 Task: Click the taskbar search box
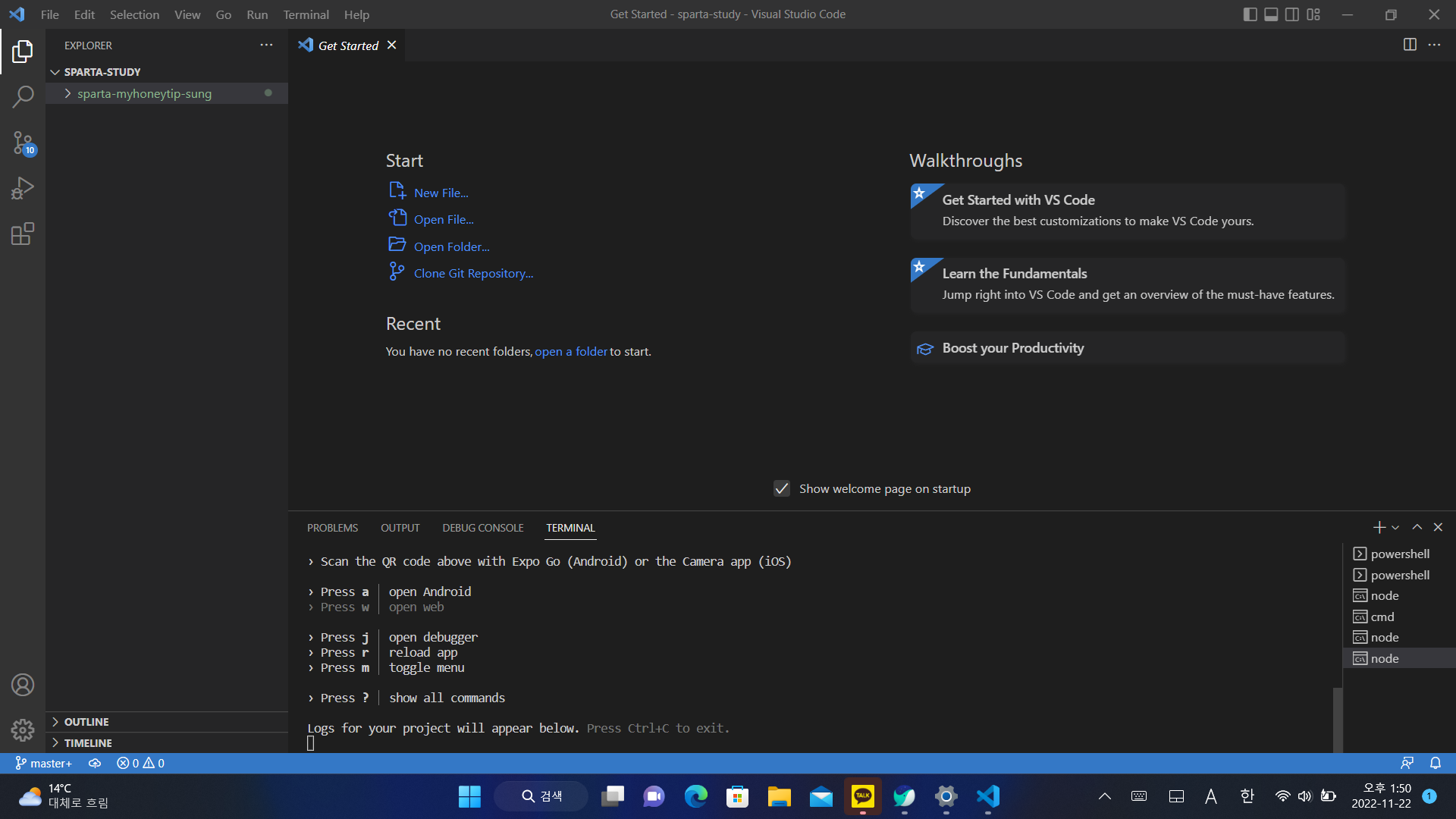541,796
